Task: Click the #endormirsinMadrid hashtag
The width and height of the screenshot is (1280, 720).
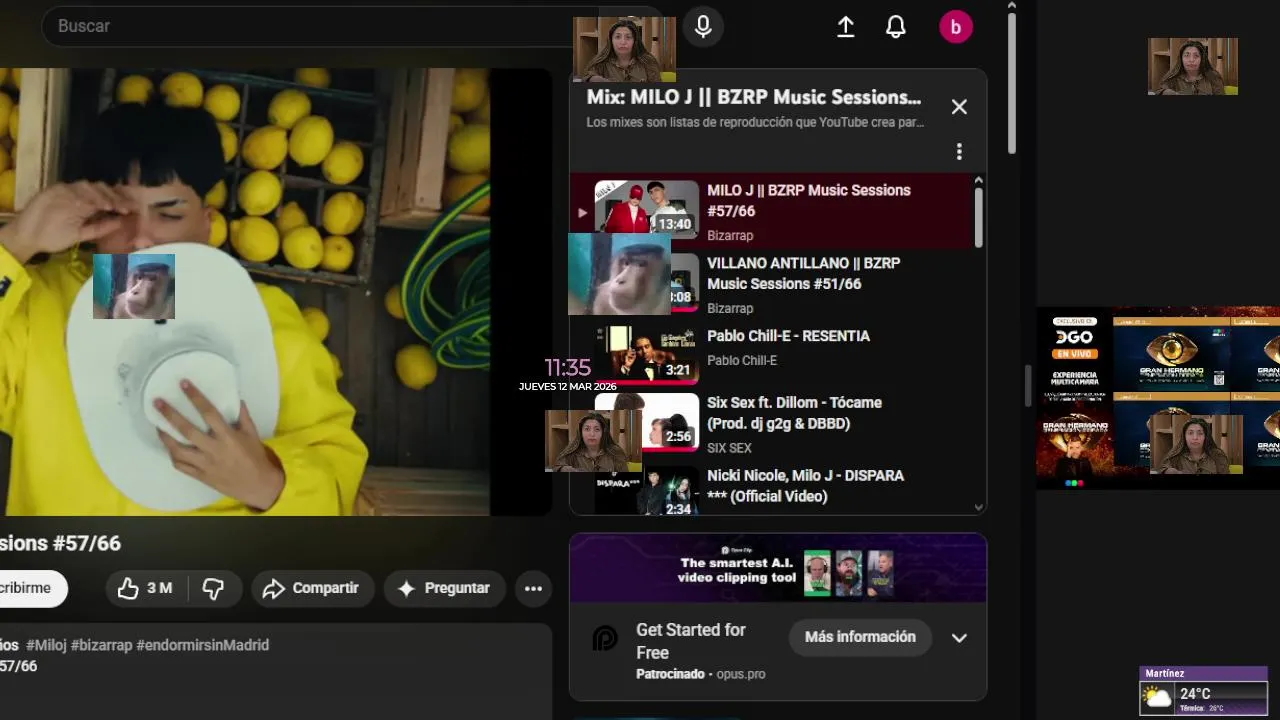Action: tap(203, 646)
